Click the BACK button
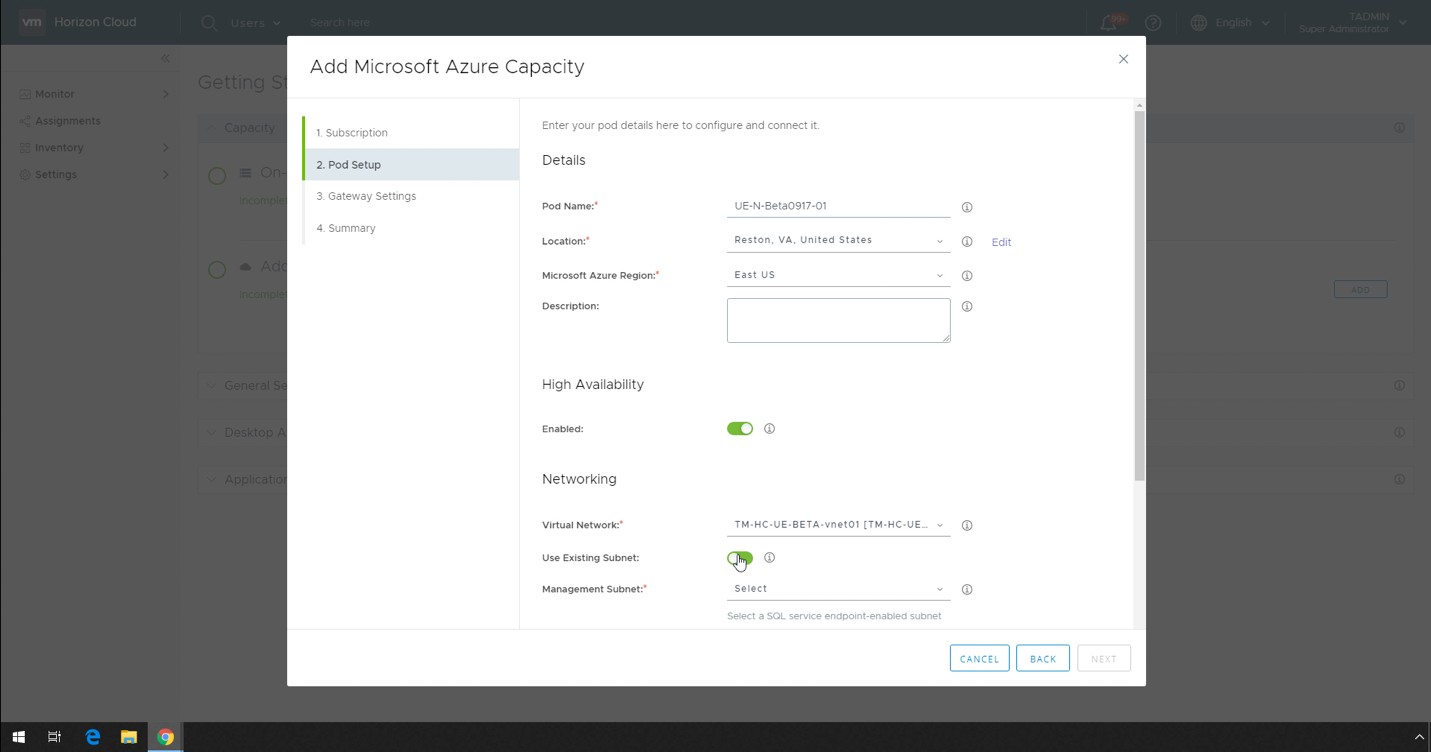This screenshot has width=1431, height=752. [x=1043, y=658]
